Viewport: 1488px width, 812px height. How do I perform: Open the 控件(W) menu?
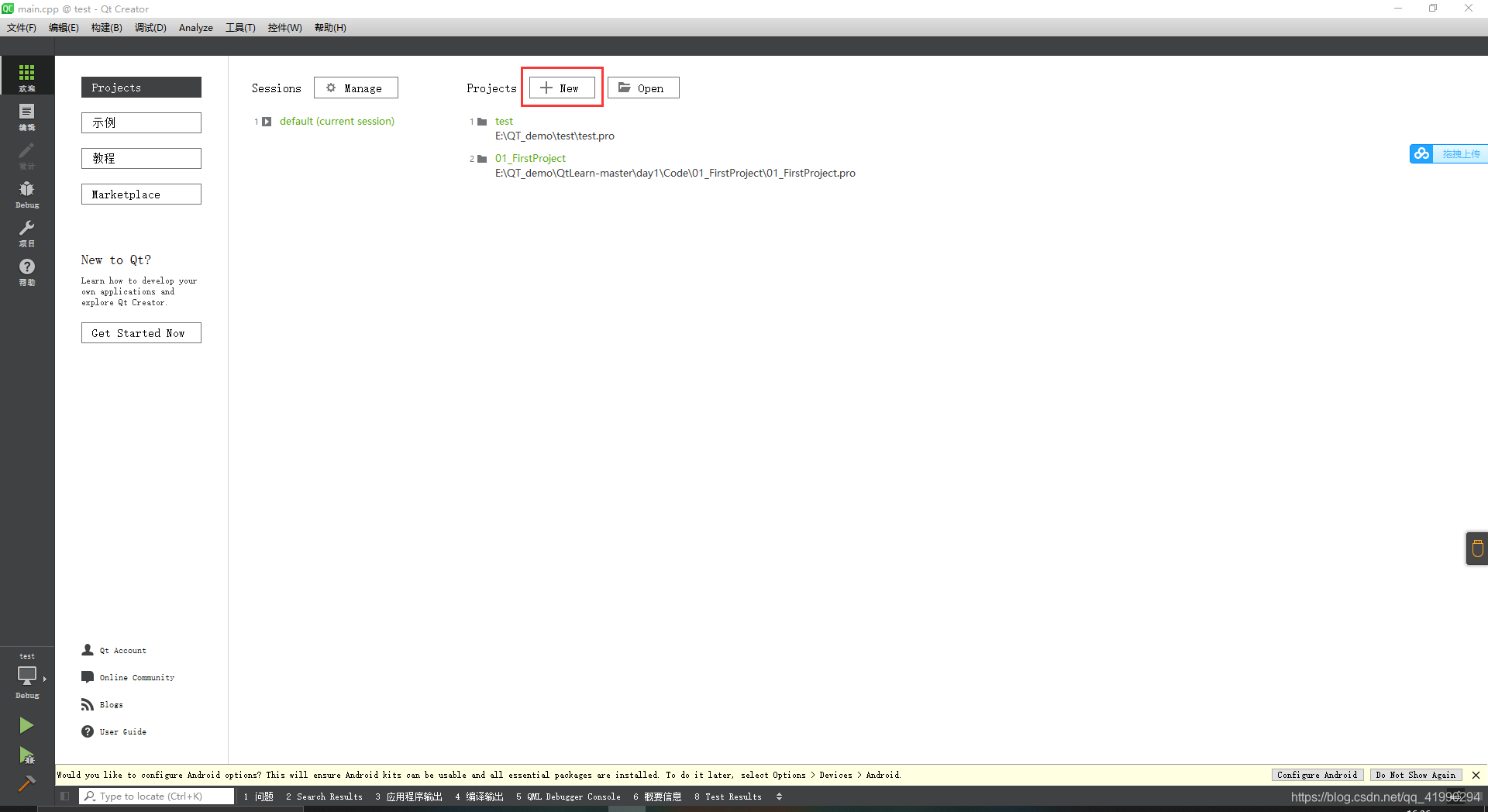click(x=284, y=27)
